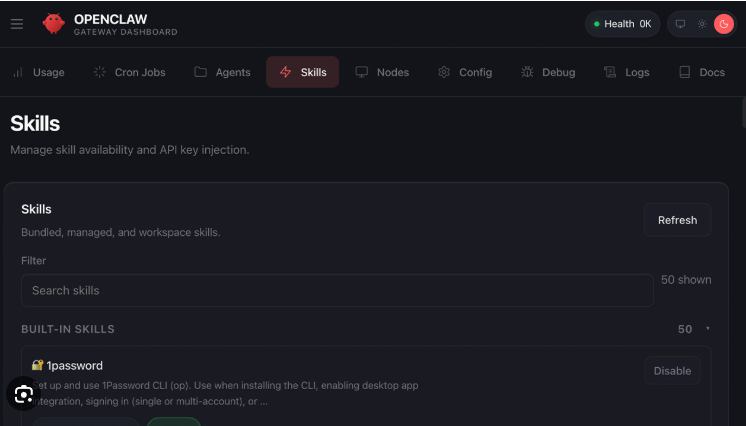The image size is (746, 426).
Task: Switch to system theme monitor option
Action: click(681, 24)
